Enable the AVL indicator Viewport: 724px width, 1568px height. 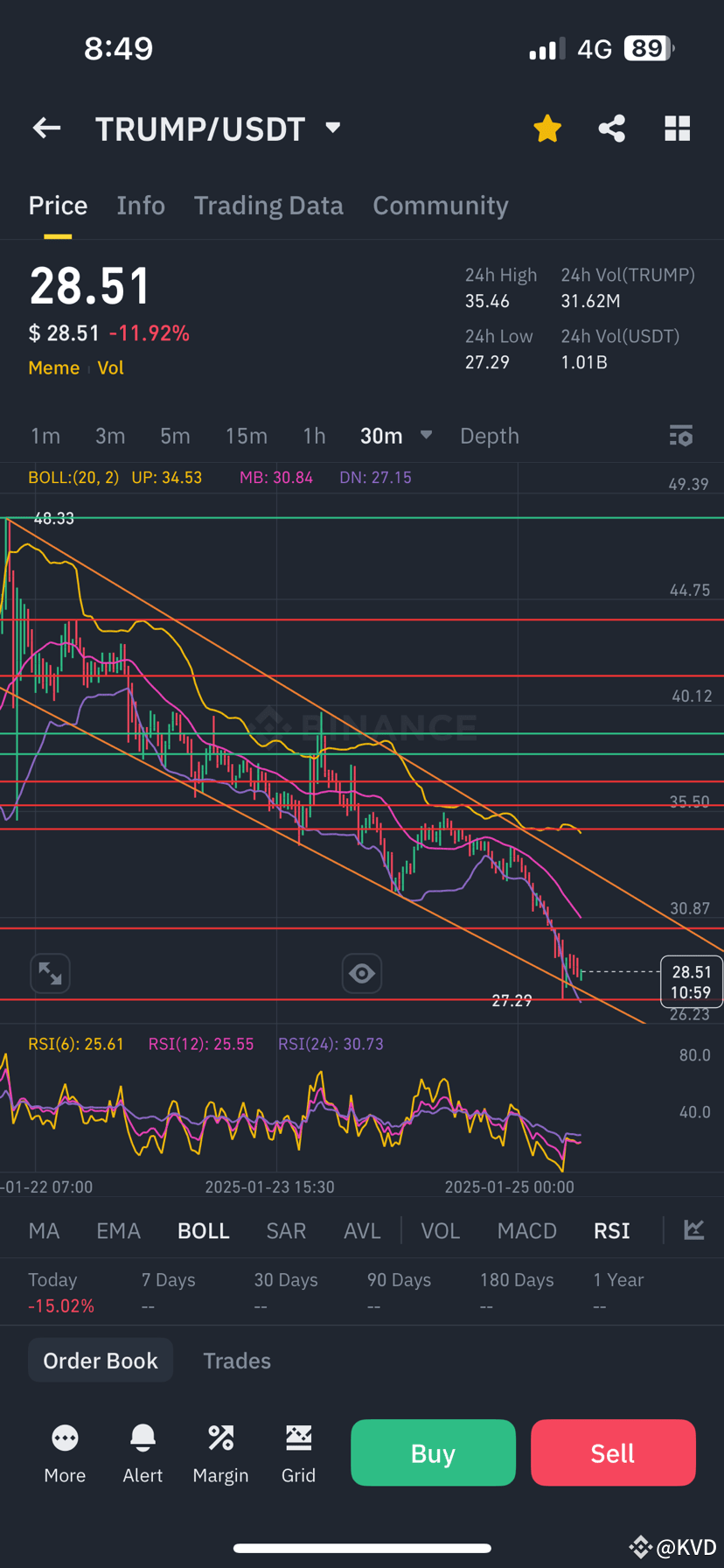362,1231
